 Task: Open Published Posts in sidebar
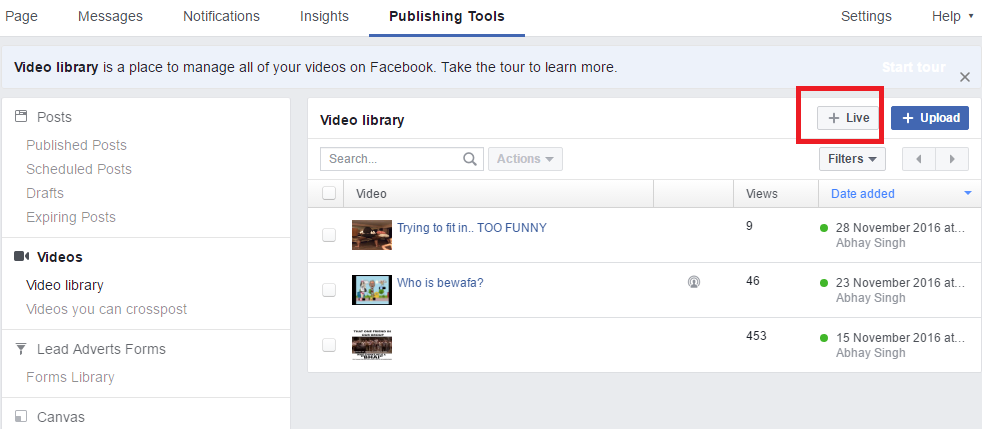(x=76, y=145)
